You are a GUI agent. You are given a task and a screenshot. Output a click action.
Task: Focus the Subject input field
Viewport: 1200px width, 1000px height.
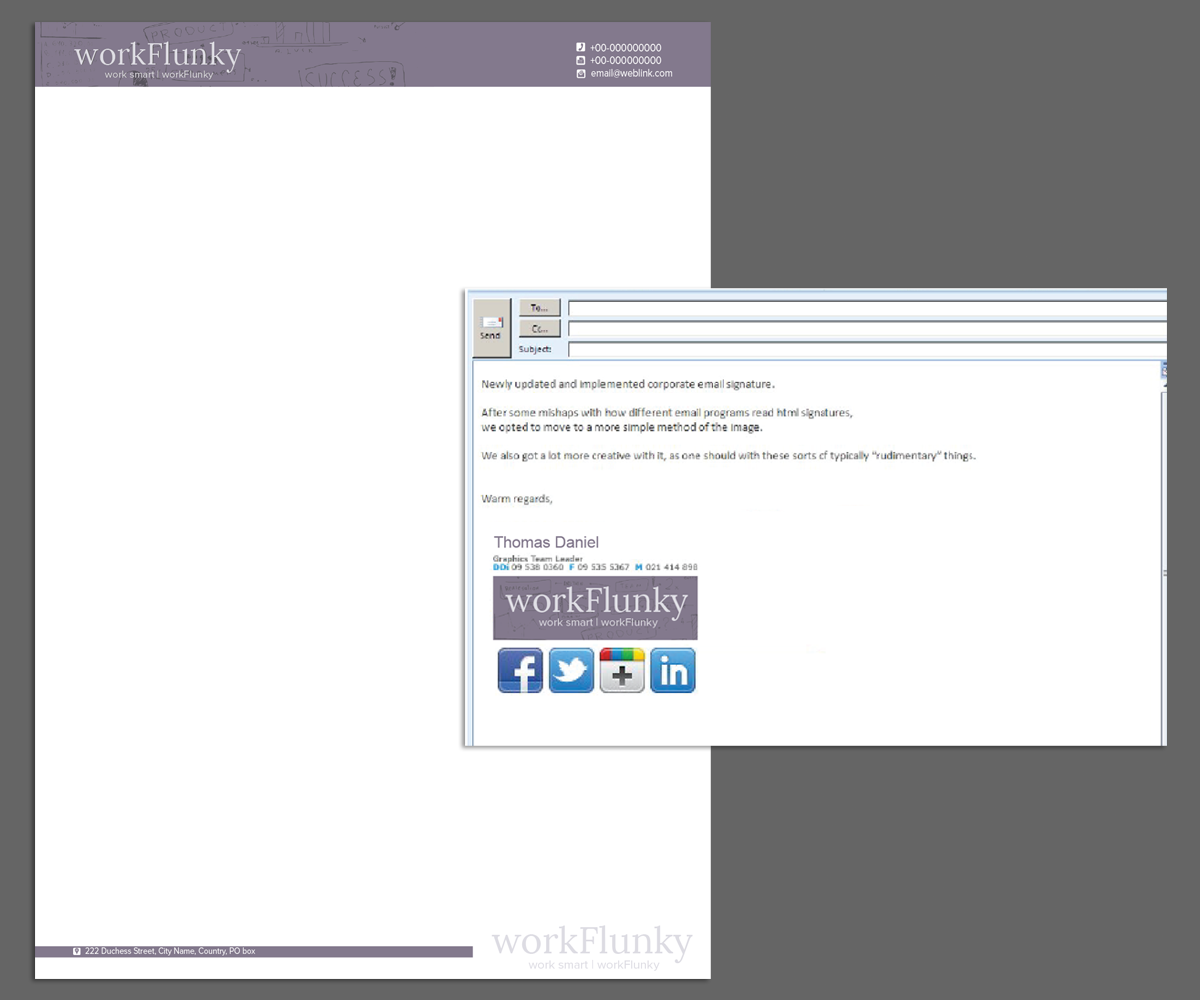click(867, 349)
